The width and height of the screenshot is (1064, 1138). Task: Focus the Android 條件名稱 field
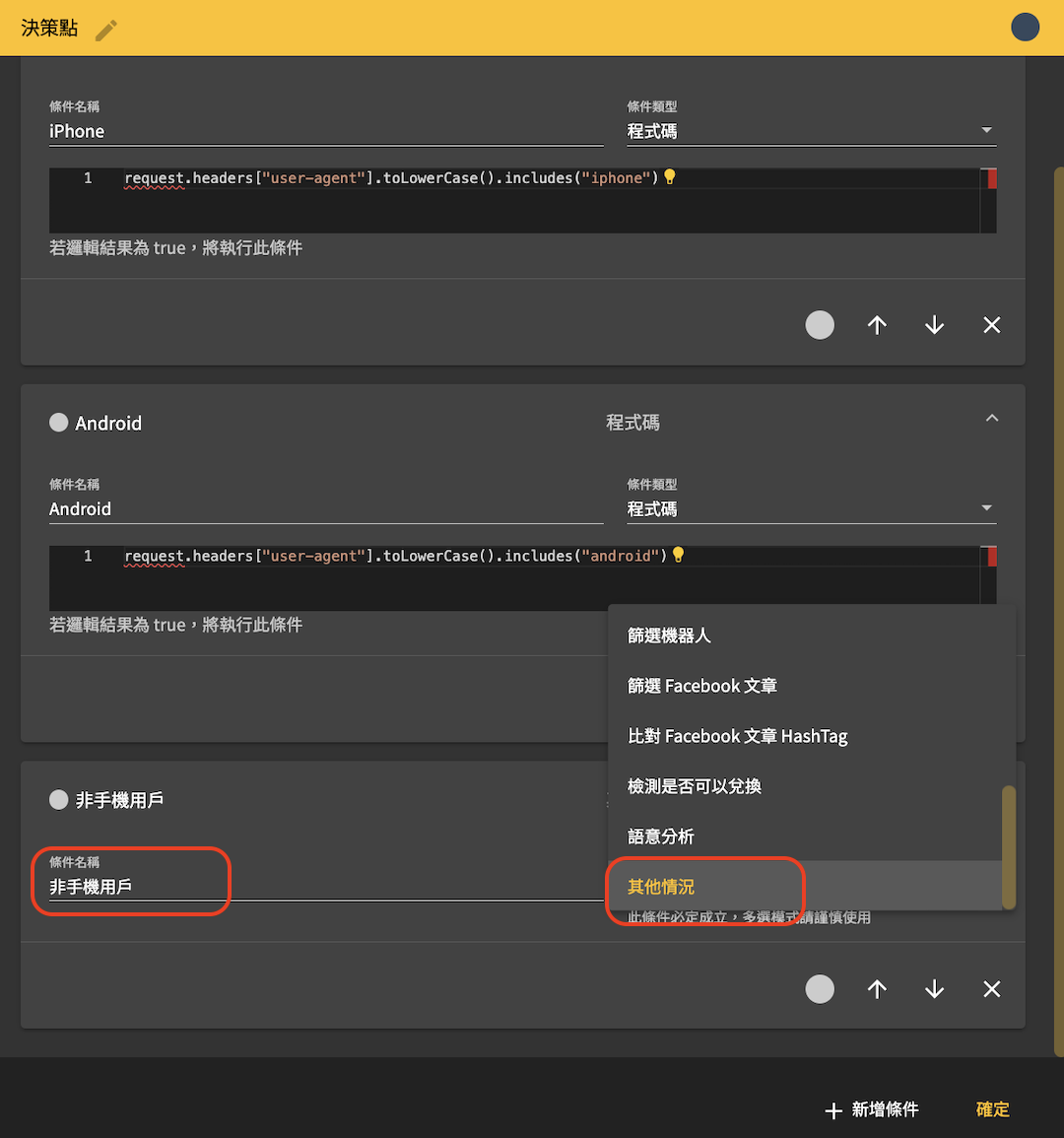tap(326, 508)
